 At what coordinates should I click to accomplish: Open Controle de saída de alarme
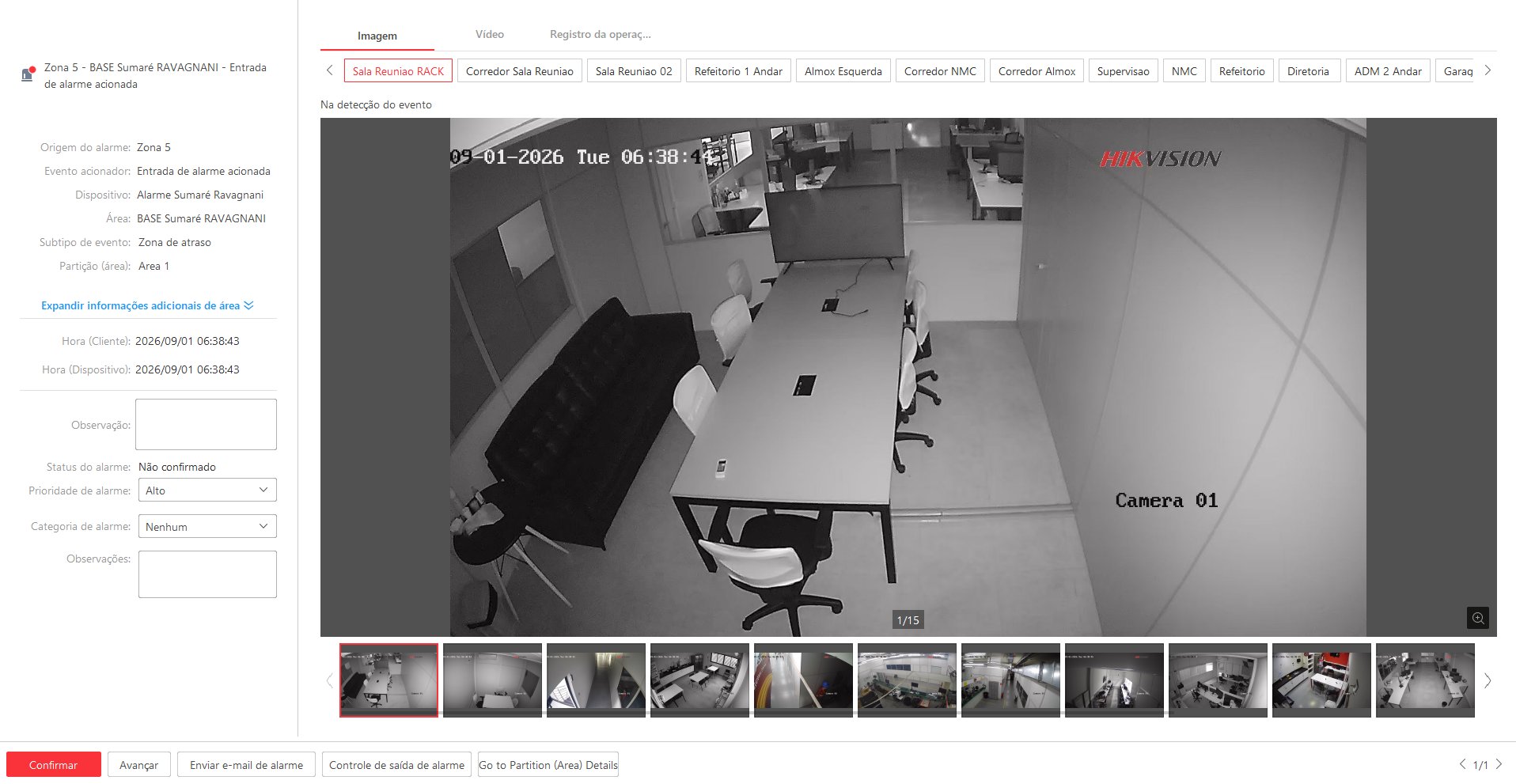click(x=396, y=764)
